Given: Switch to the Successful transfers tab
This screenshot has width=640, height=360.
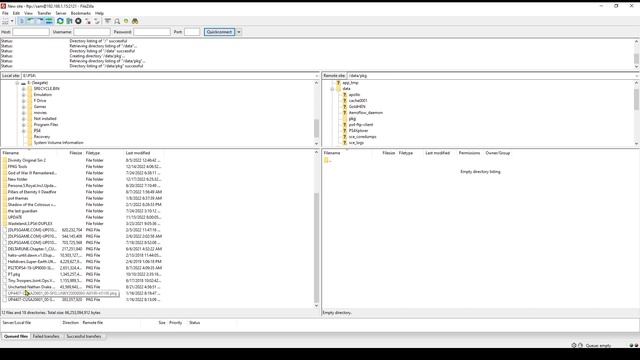Looking at the screenshot, I should coord(84,336).
